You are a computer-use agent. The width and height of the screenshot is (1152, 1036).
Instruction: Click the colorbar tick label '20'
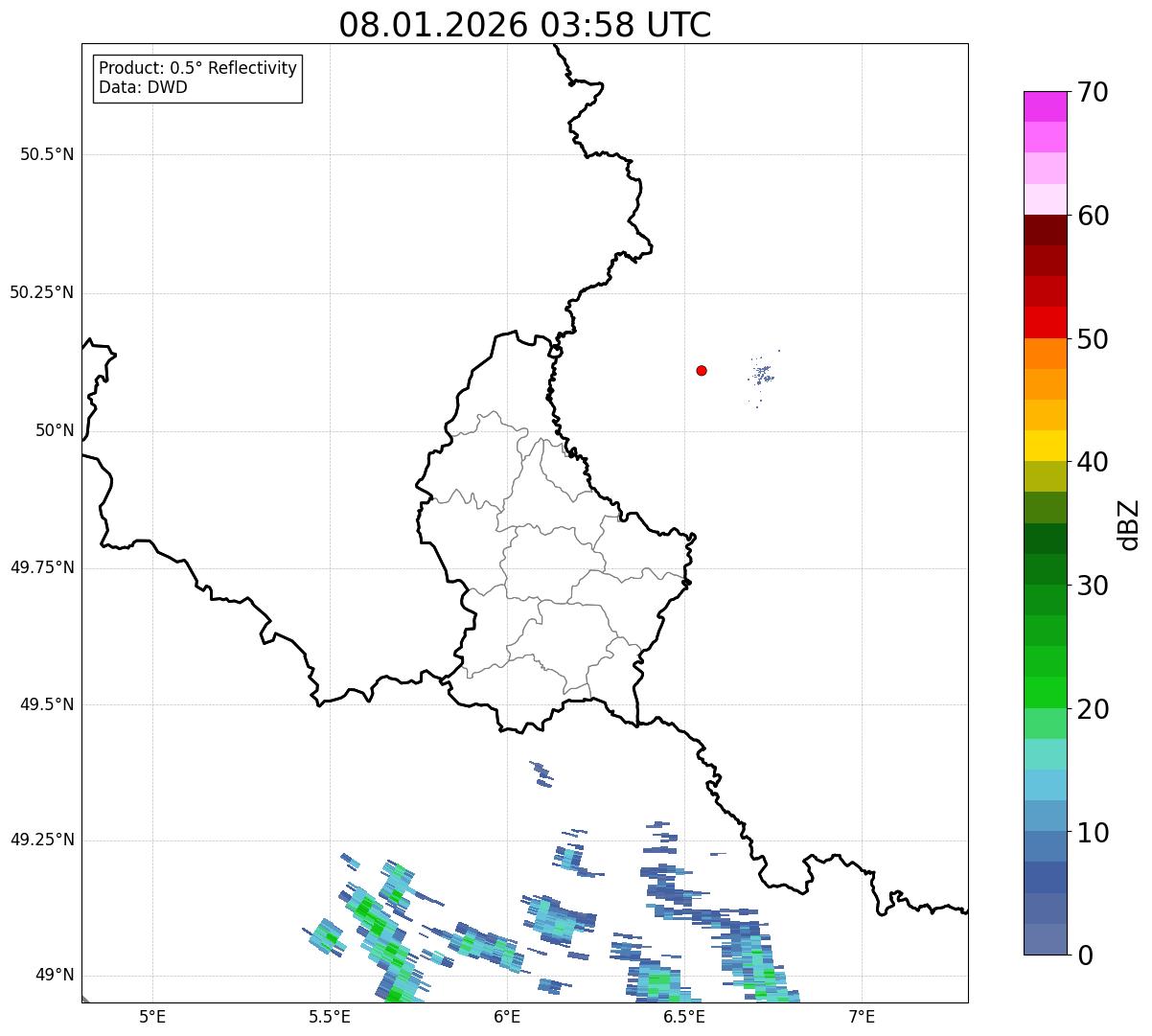tap(1094, 709)
